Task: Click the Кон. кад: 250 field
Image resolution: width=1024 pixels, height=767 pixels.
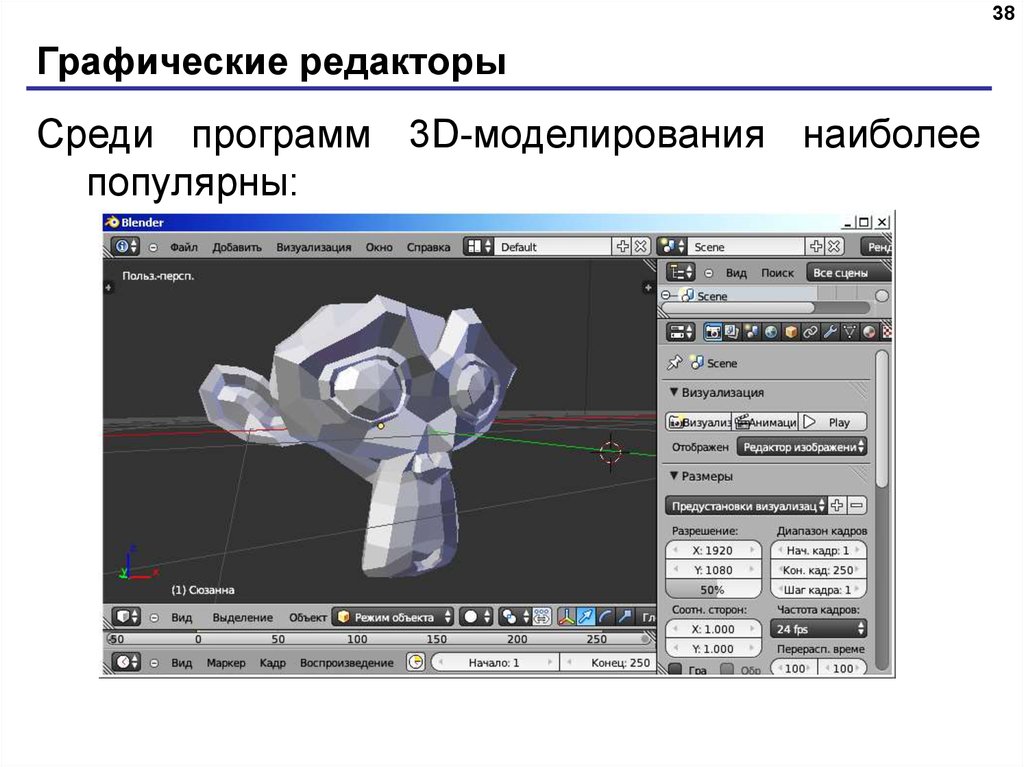Action: (818, 570)
